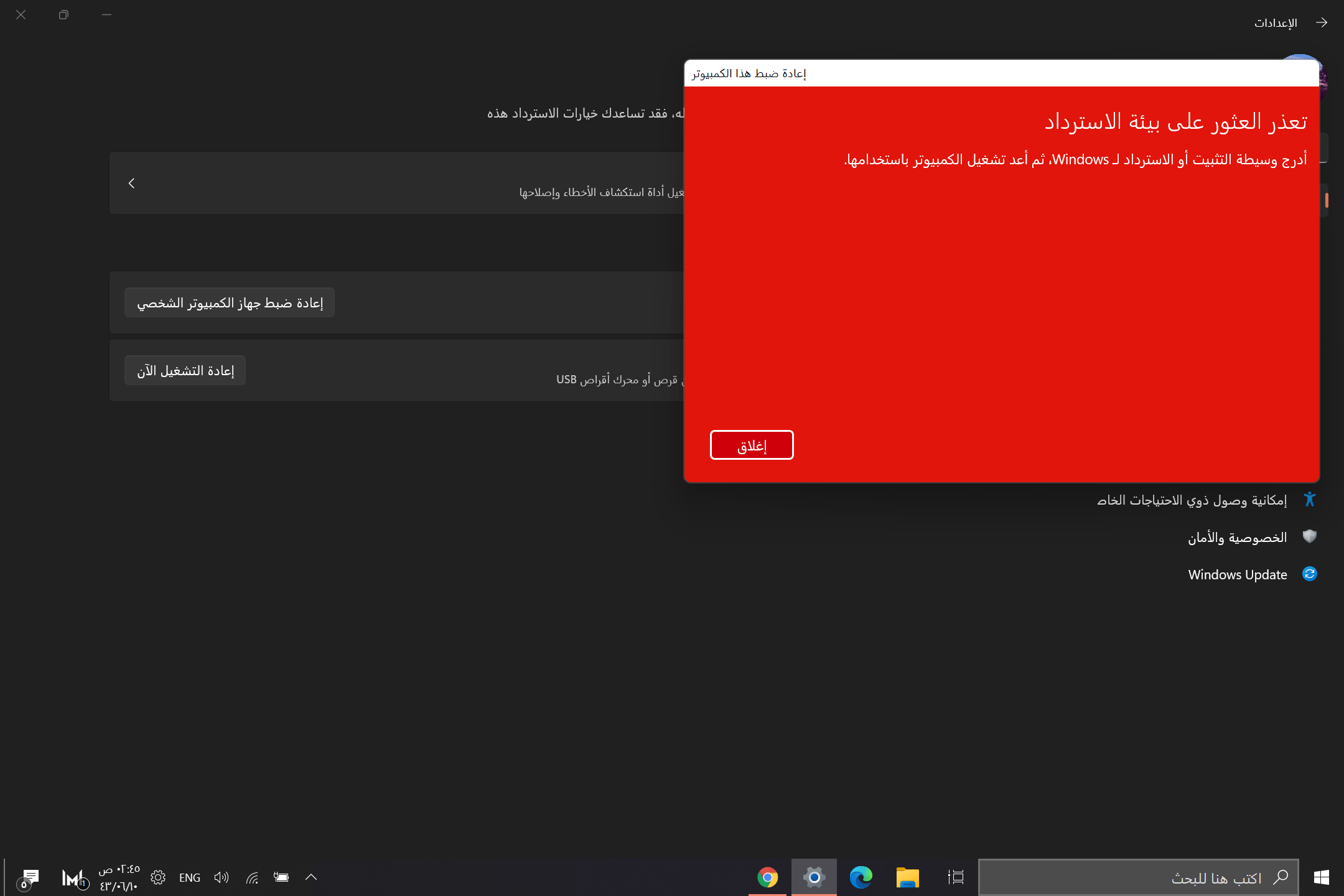
Task: Click the back arrow in Settings header
Action: point(1322,22)
